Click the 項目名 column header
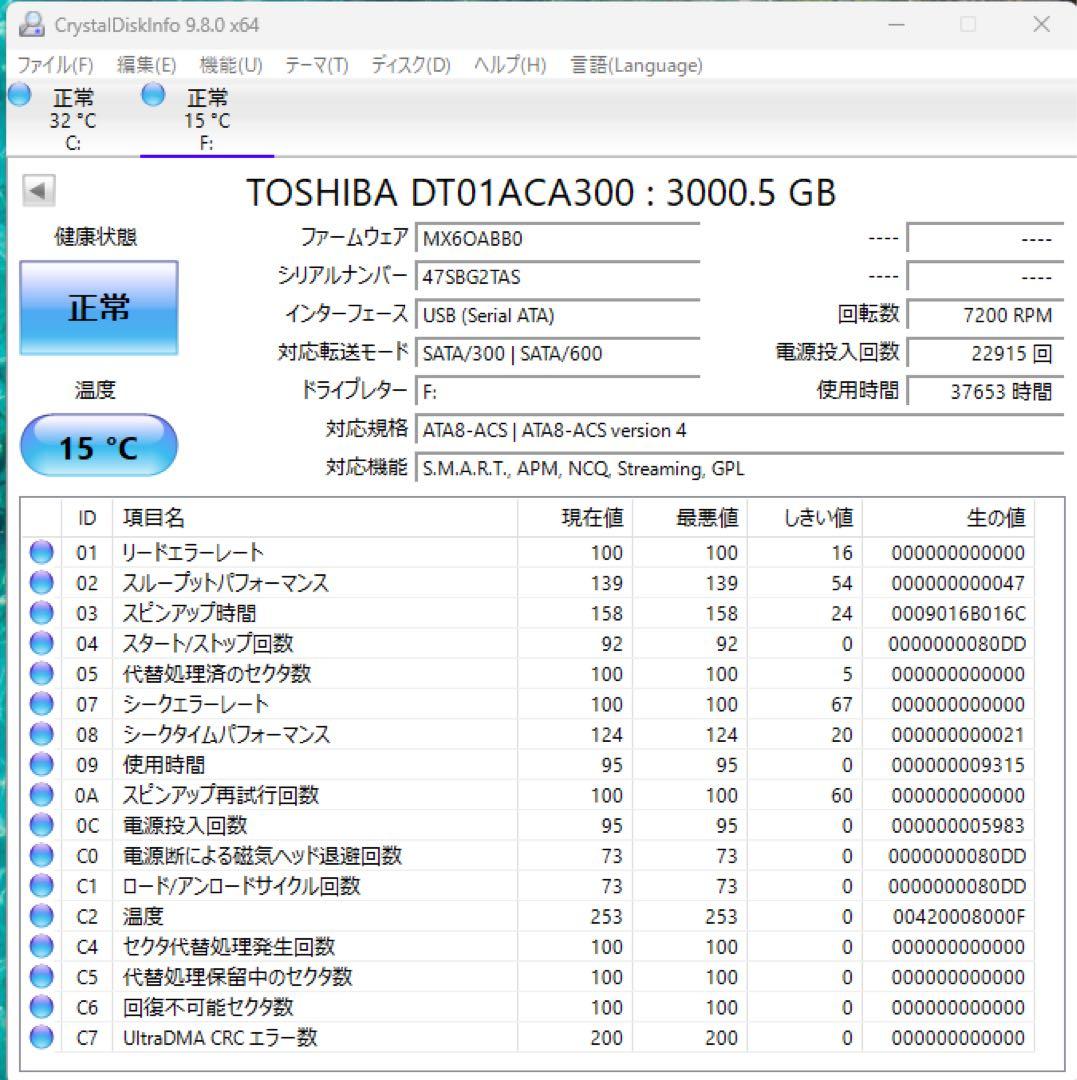The width and height of the screenshot is (1077, 1080). [315, 517]
